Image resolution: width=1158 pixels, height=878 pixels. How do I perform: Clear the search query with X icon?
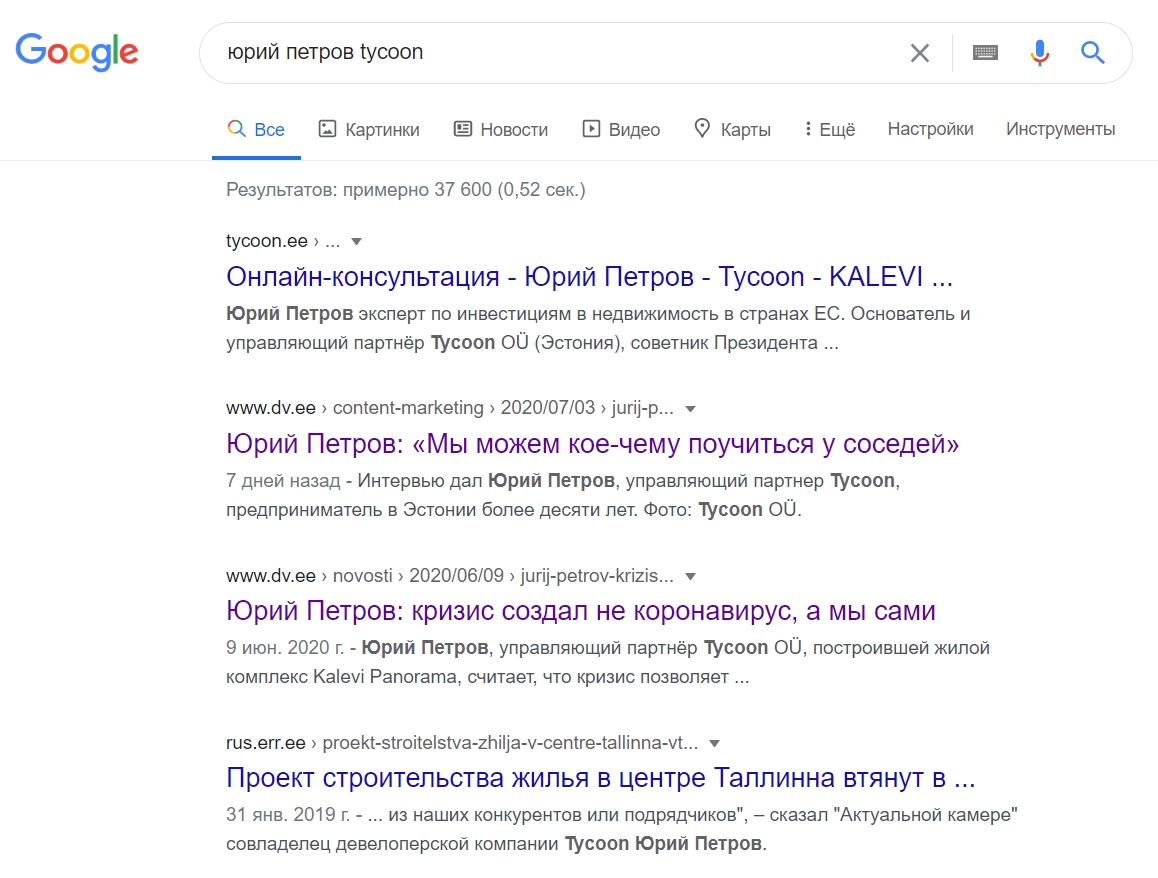click(x=919, y=53)
